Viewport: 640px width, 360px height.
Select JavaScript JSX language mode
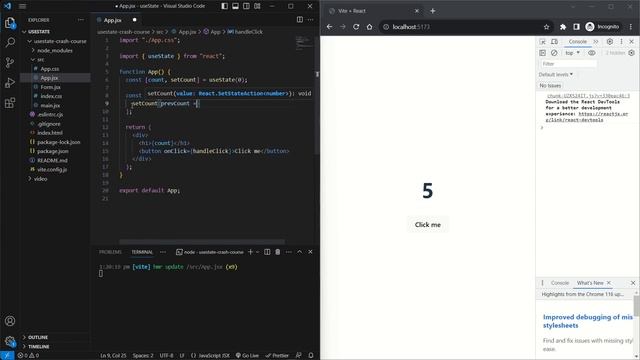point(210,356)
